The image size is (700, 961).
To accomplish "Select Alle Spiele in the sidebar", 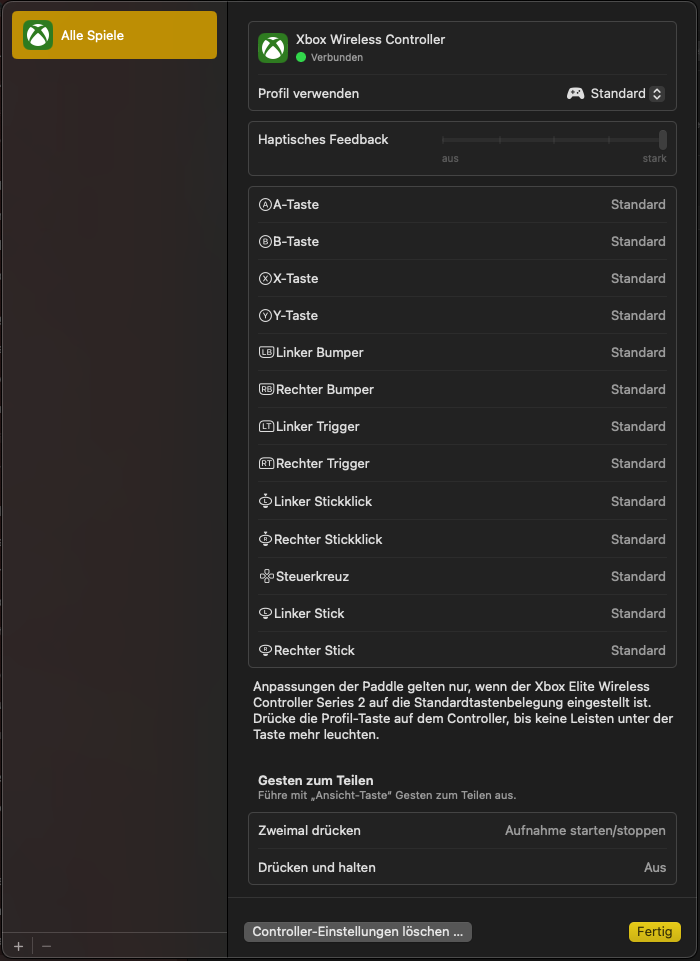I will point(114,36).
